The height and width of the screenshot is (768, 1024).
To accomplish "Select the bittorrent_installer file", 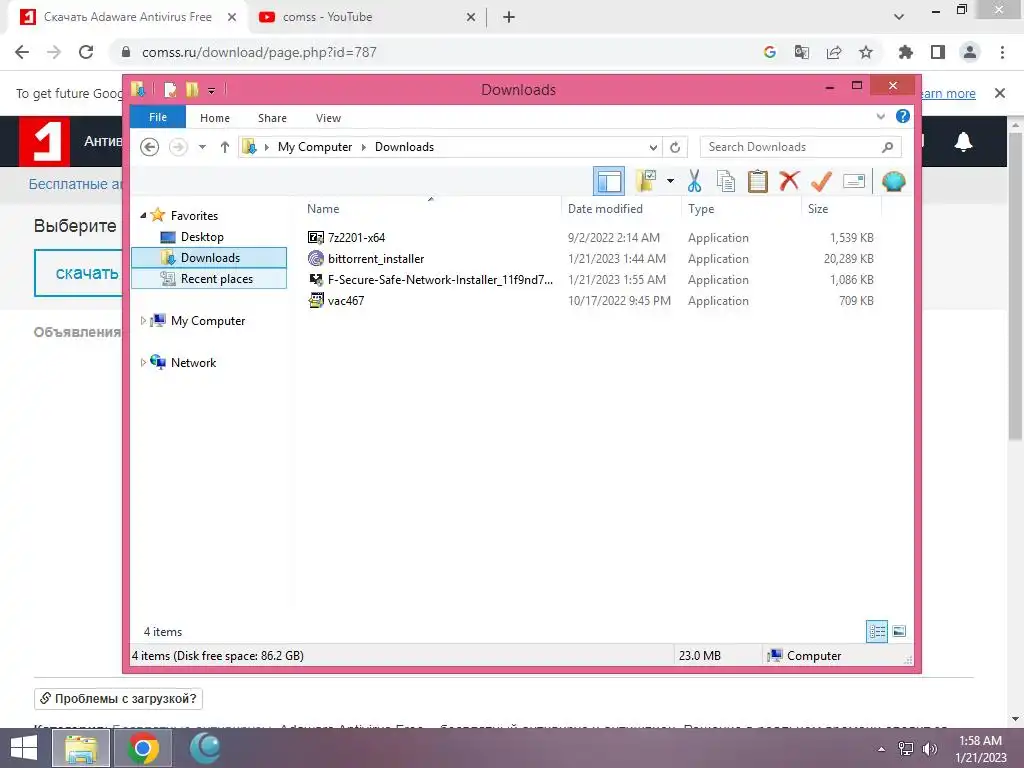I will coord(376,259).
